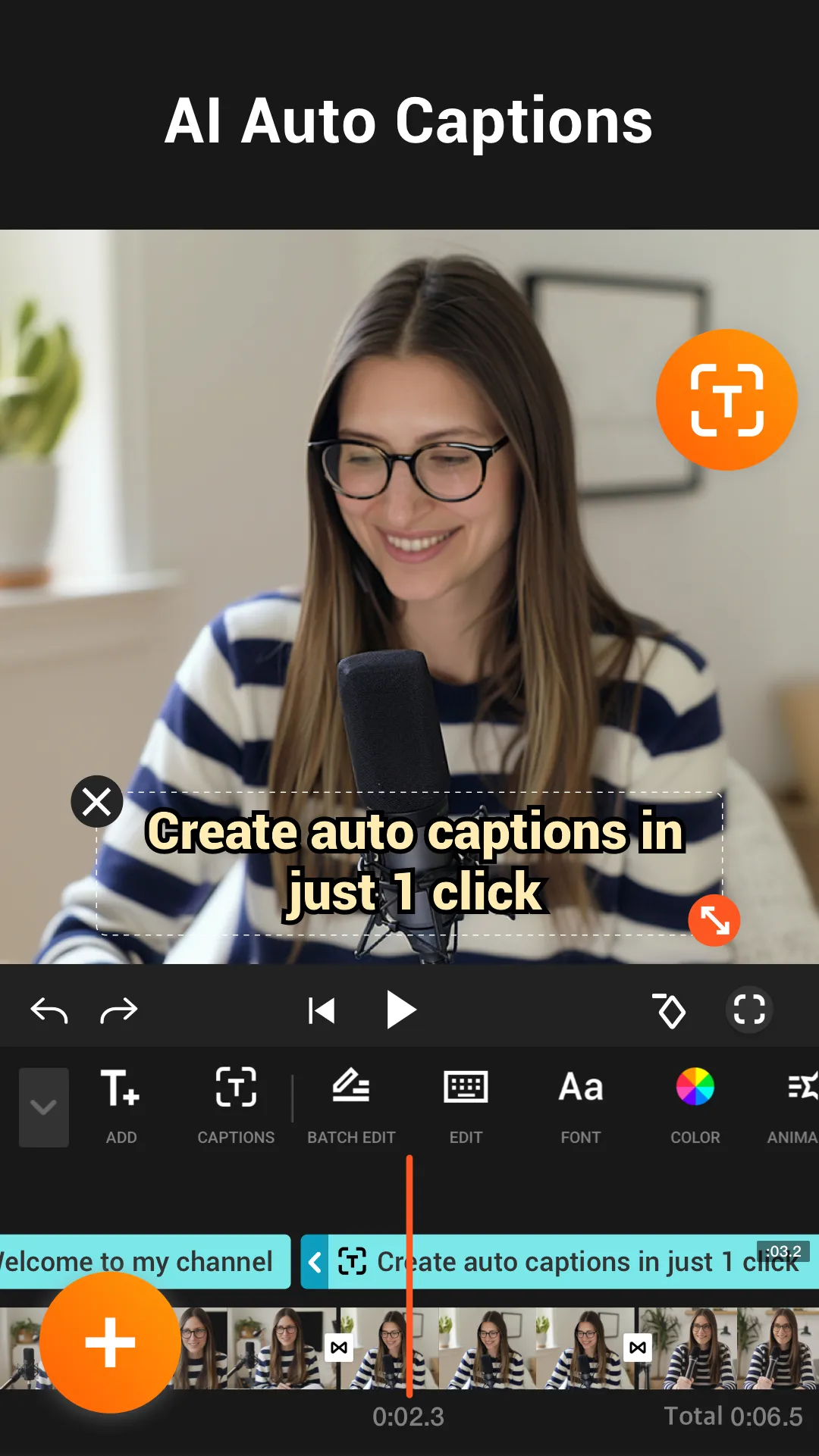Click the first transition marker between clips
This screenshot has width=819, height=1456.
click(x=339, y=1347)
